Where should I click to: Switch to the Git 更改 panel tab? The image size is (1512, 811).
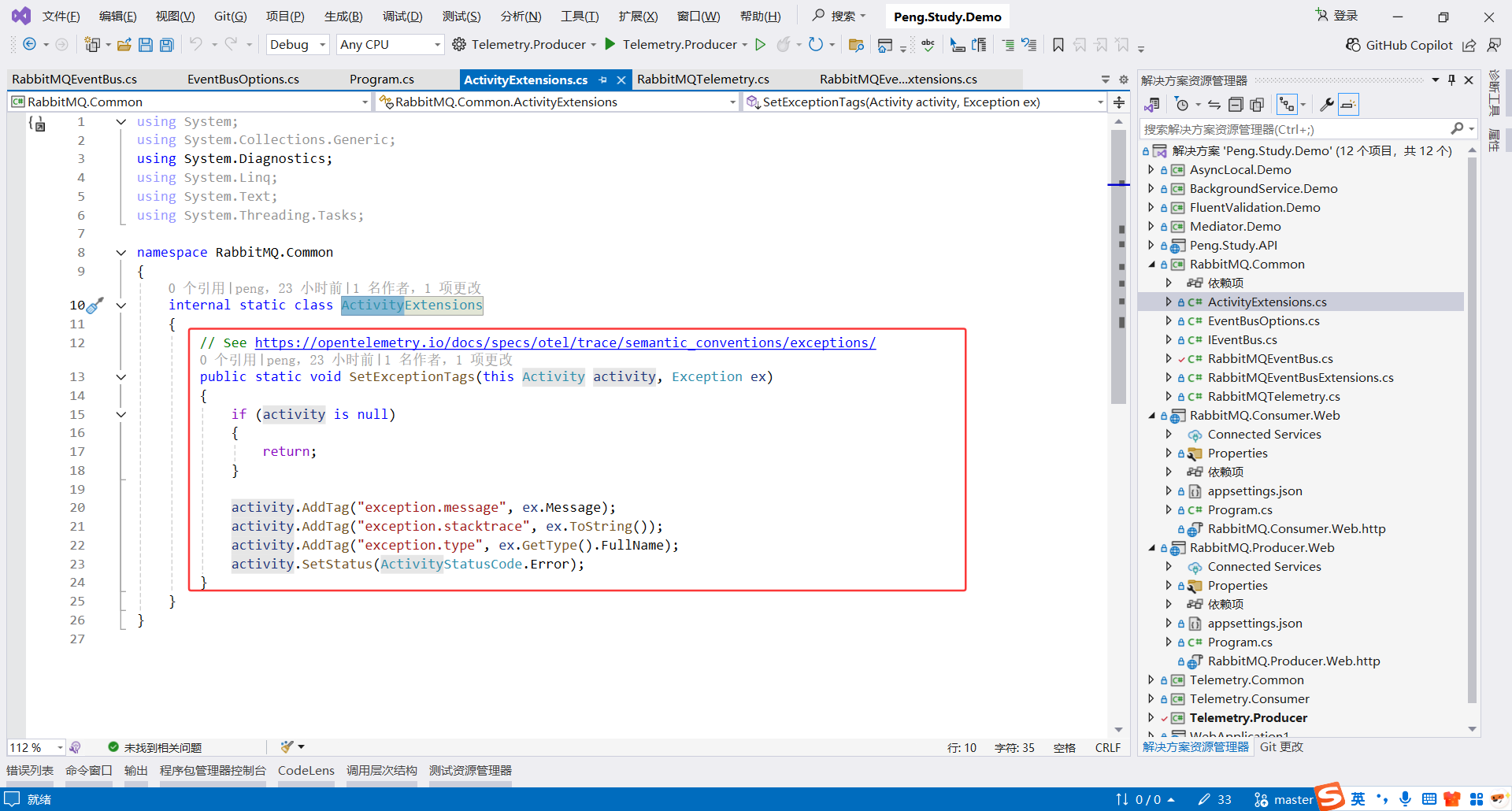pyautogui.click(x=1281, y=747)
